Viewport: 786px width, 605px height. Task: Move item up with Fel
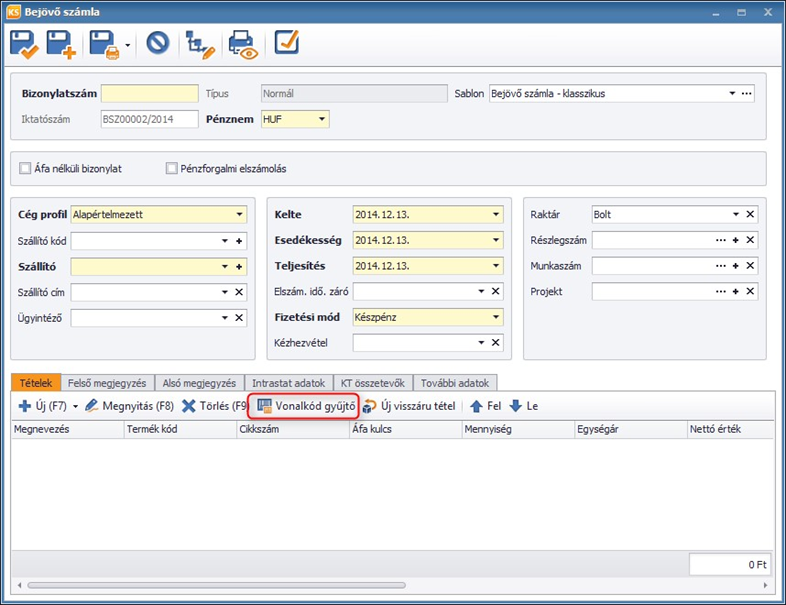click(485, 406)
